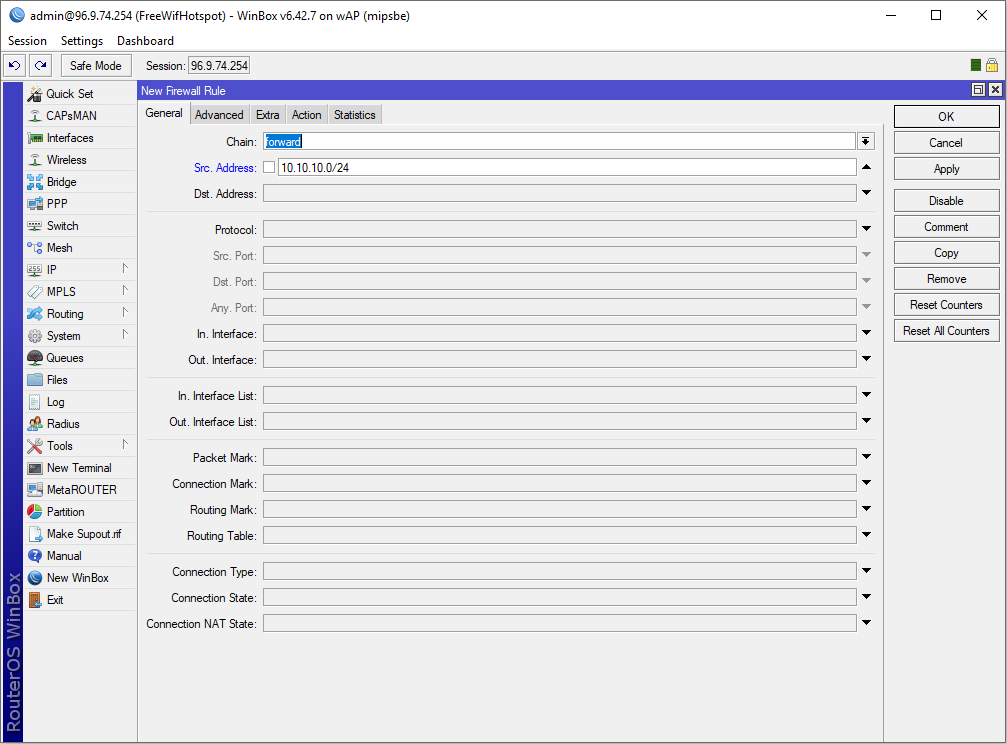Switch to the Statistics tab
This screenshot has width=1007, height=744.
(355, 114)
